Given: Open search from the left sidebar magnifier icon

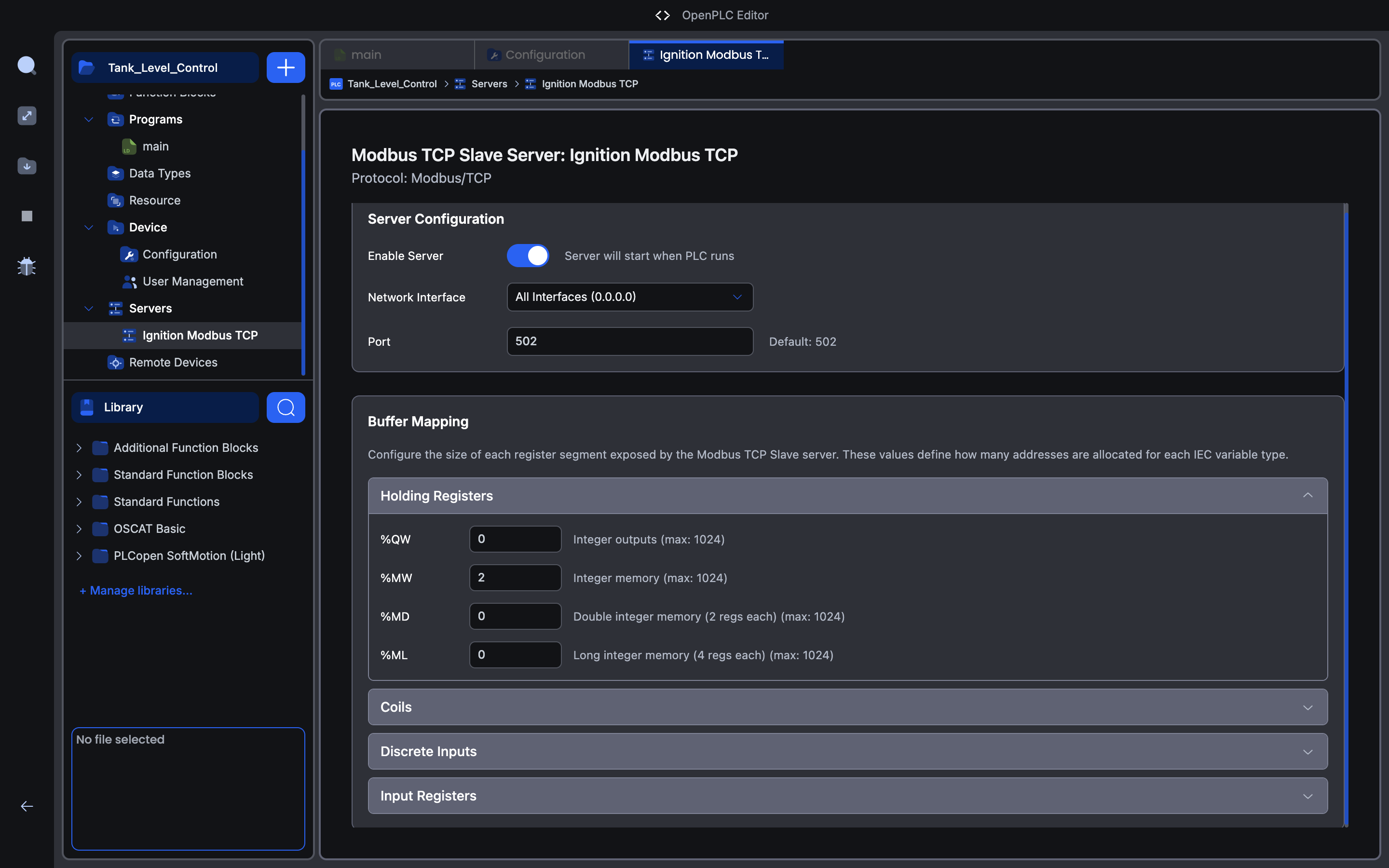Looking at the screenshot, I should tap(27, 66).
